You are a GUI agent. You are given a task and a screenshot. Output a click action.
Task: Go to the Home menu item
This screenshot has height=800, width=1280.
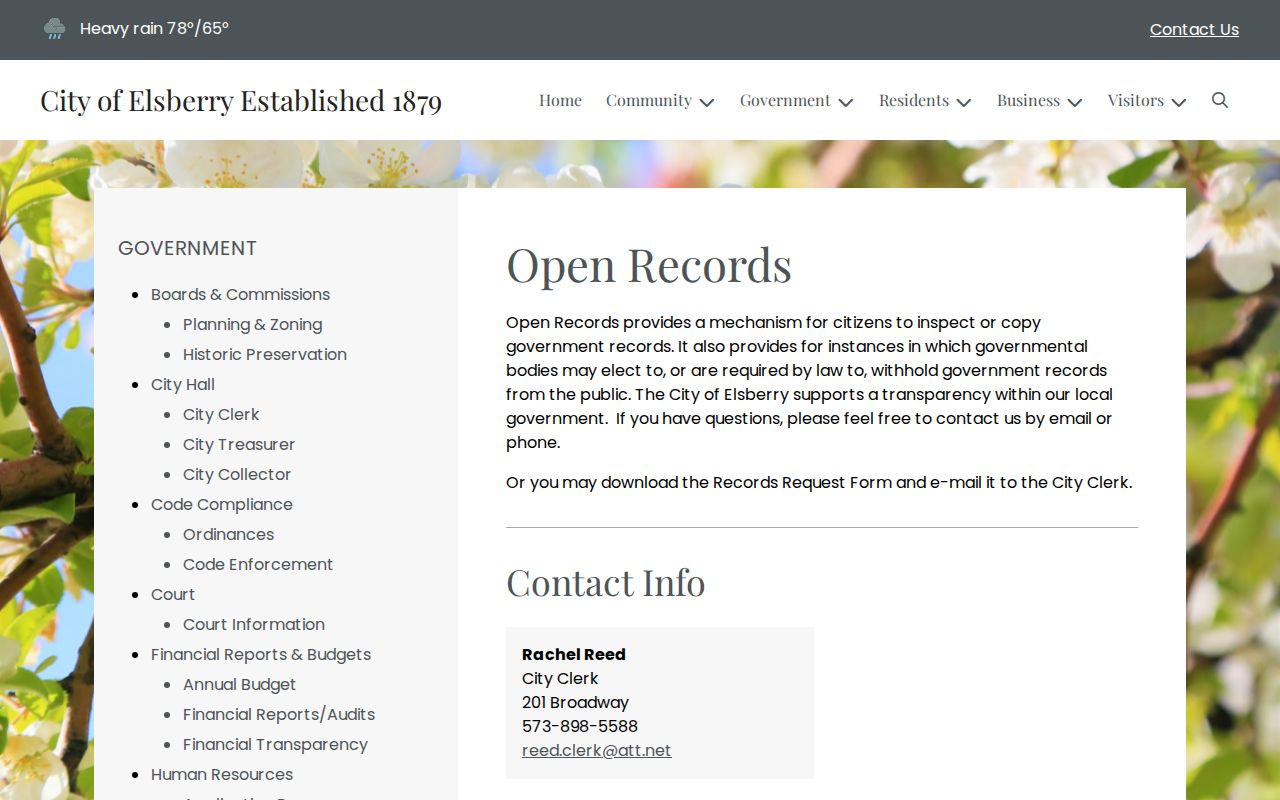click(x=560, y=100)
